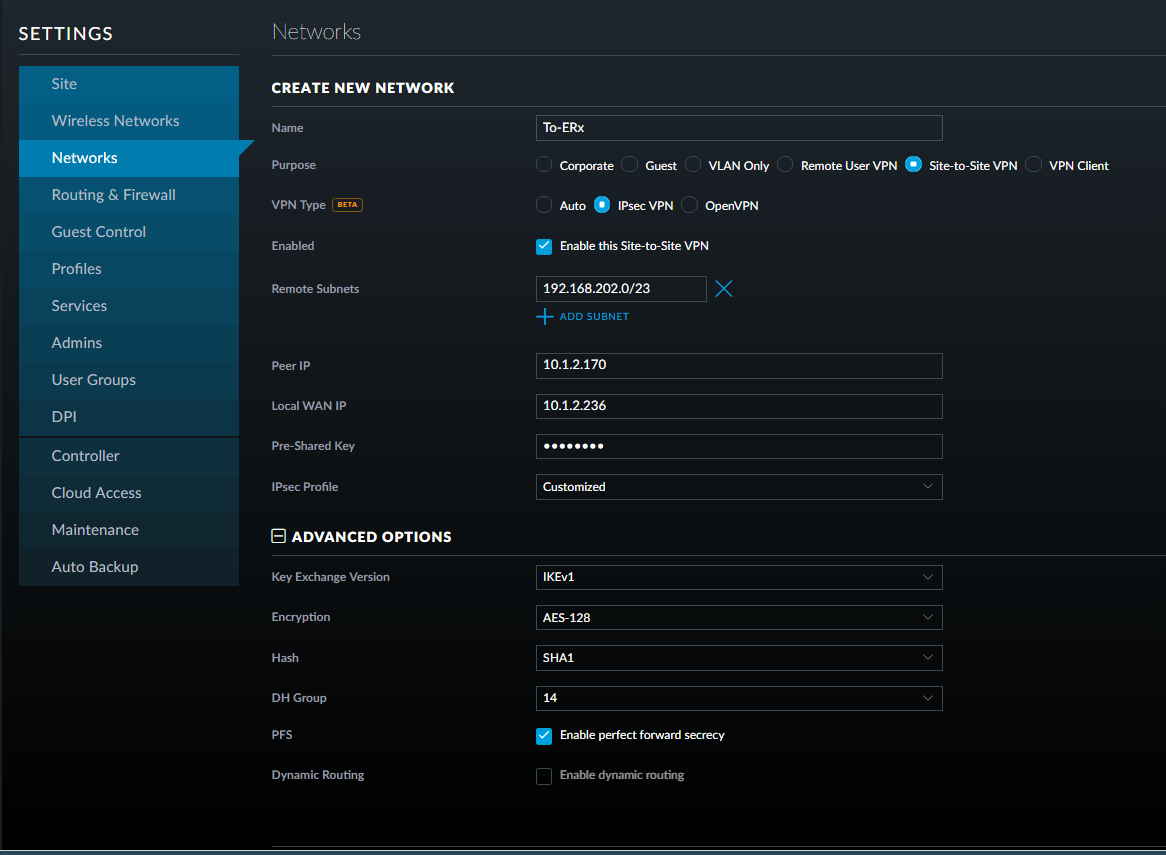1166x855 pixels.
Task: Click the Local WAN IP field
Action: click(x=738, y=406)
